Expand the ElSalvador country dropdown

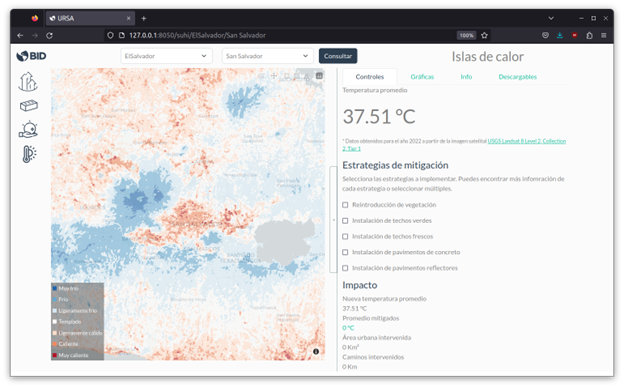[166, 56]
